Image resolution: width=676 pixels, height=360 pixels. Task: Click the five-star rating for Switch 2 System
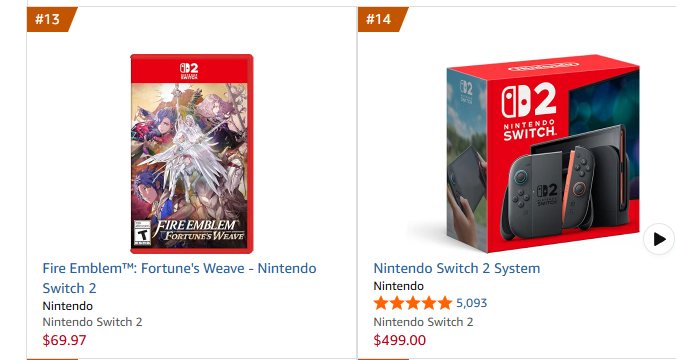click(x=413, y=303)
